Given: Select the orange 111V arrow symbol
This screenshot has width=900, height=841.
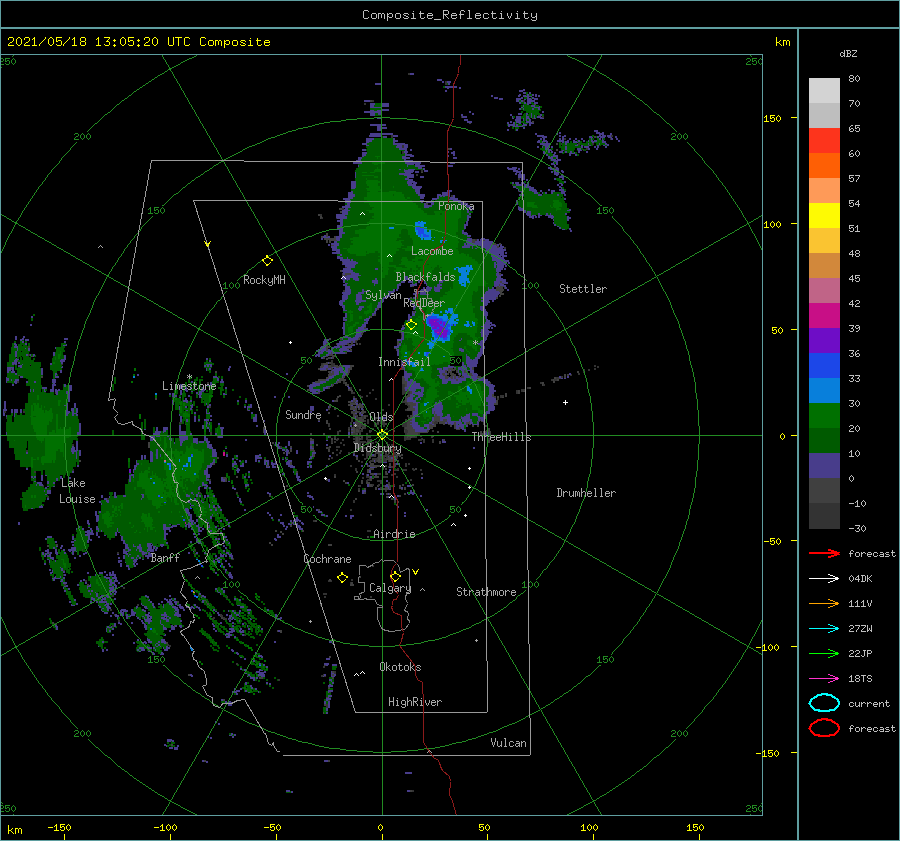Looking at the screenshot, I should [x=824, y=603].
